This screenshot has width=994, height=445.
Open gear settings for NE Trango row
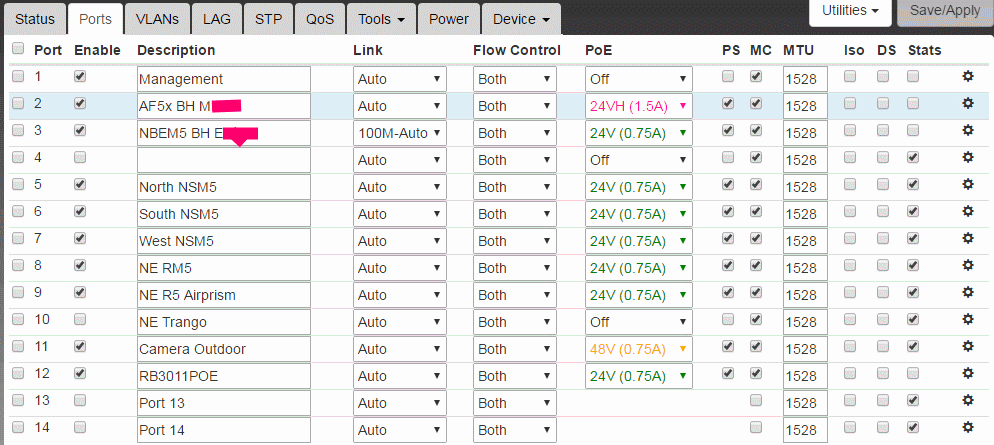[967, 321]
